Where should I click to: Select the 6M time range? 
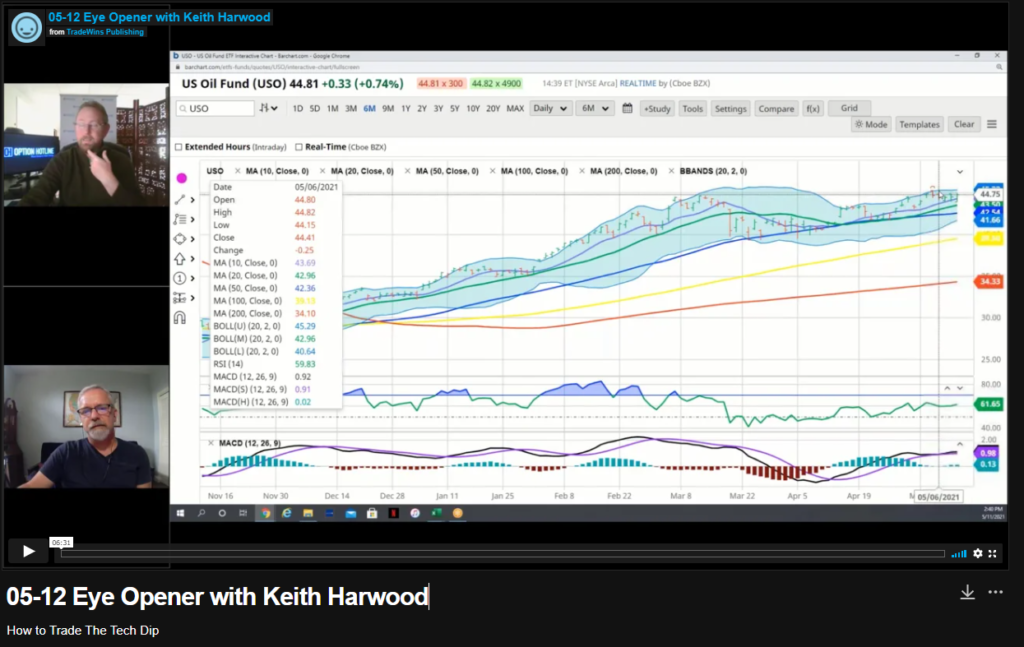[x=369, y=108]
